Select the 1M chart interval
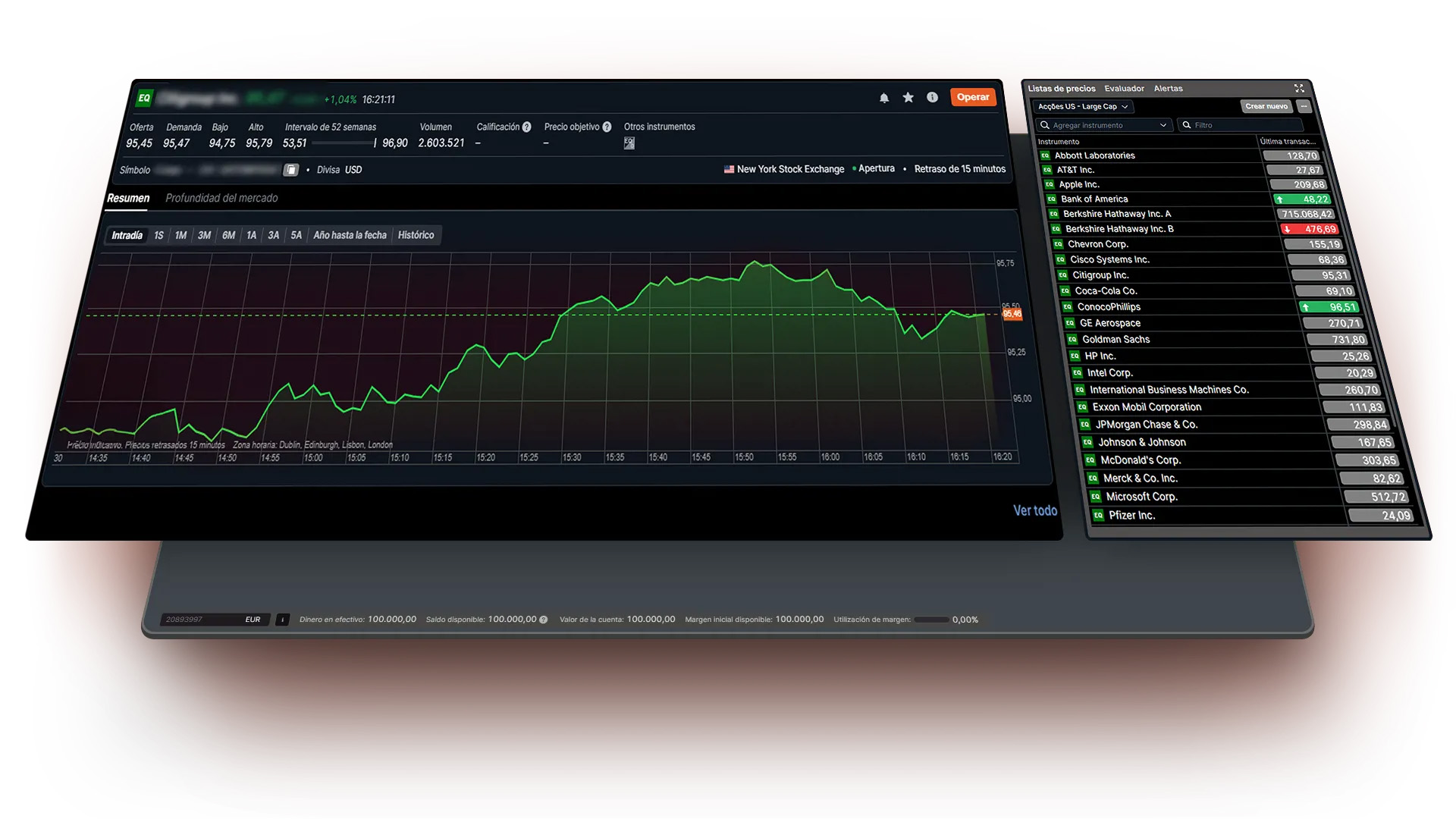 pos(180,236)
